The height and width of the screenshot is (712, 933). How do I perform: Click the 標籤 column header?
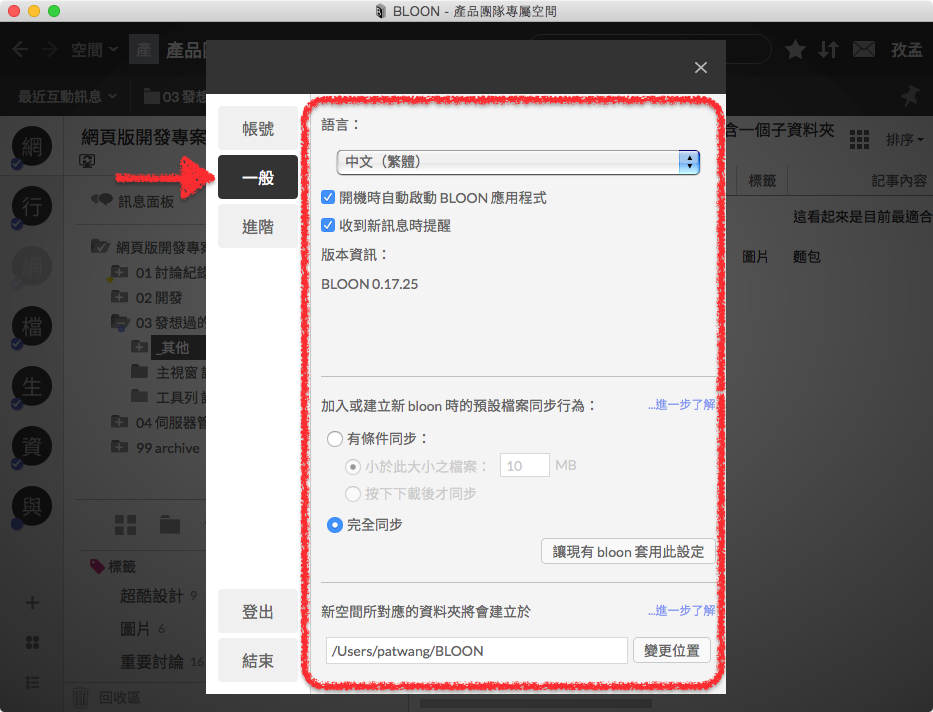tap(762, 181)
